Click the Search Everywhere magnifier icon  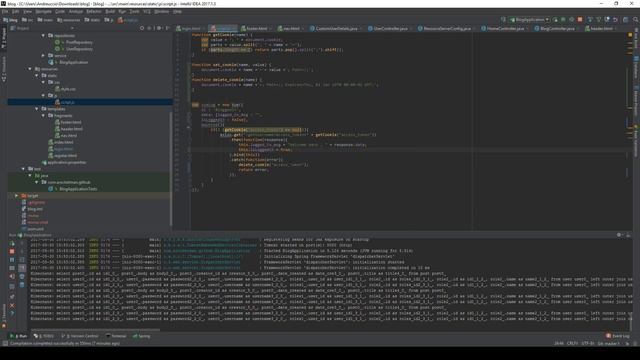636,20
